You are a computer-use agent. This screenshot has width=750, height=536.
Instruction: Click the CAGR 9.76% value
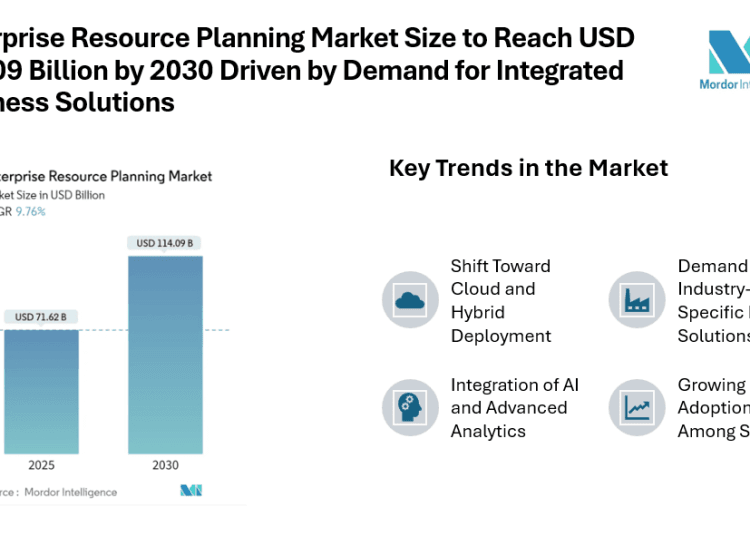[x=28, y=211]
